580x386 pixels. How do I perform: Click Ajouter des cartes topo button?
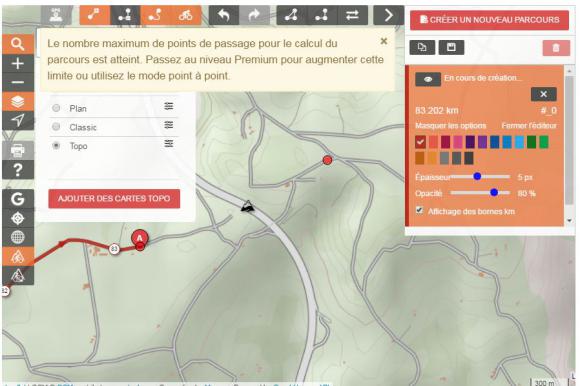114,199
